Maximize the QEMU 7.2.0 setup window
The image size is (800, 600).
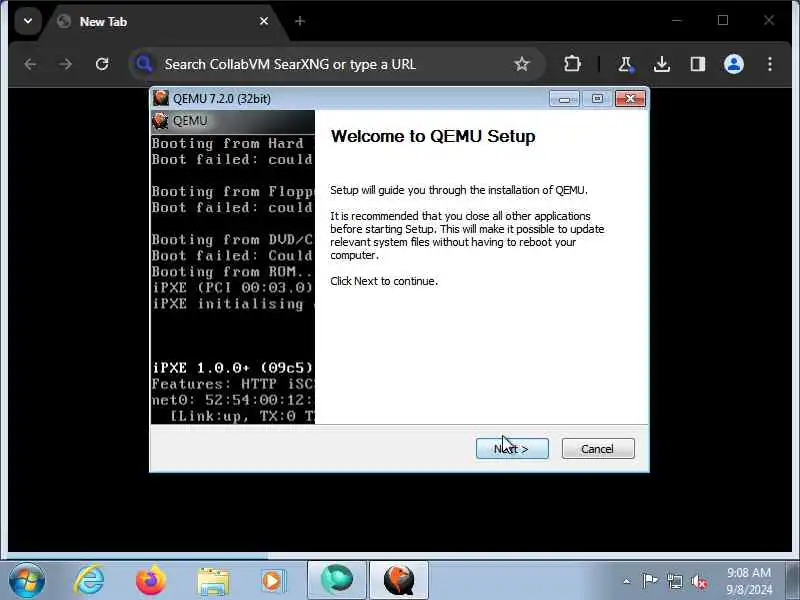[x=597, y=98]
